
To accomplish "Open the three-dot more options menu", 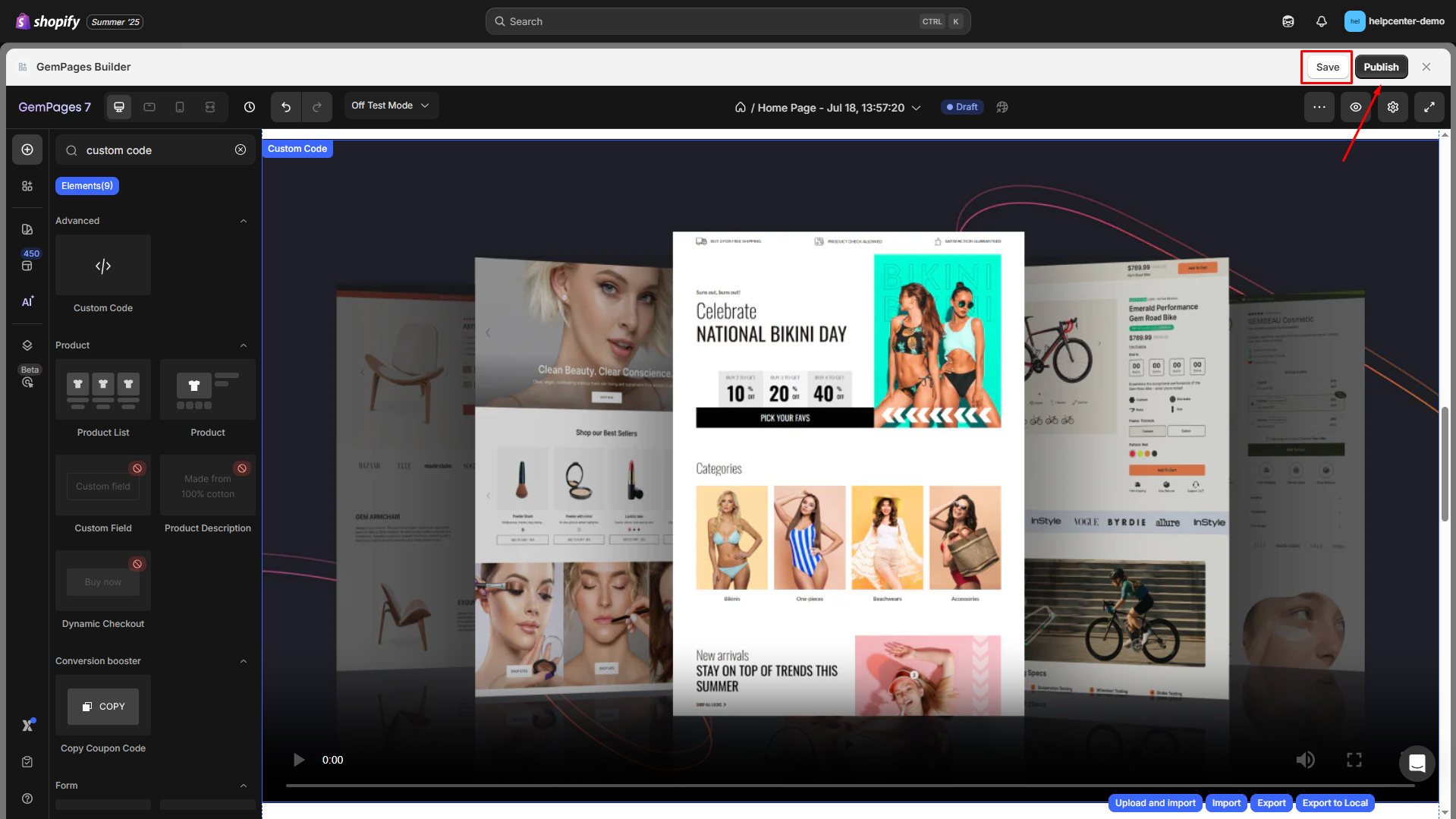I will click(1319, 107).
